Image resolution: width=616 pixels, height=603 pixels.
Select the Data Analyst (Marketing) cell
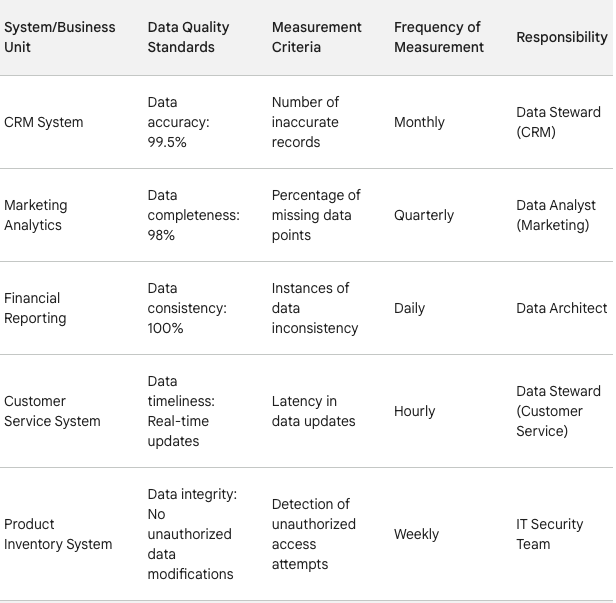click(x=553, y=215)
